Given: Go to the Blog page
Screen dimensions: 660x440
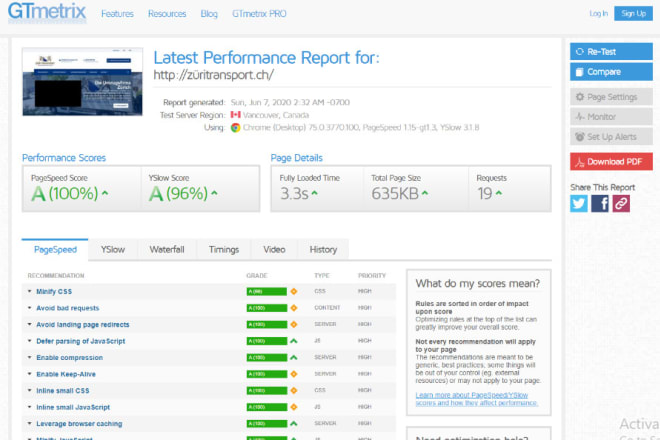Looking at the screenshot, I should (x=209, y=14).
